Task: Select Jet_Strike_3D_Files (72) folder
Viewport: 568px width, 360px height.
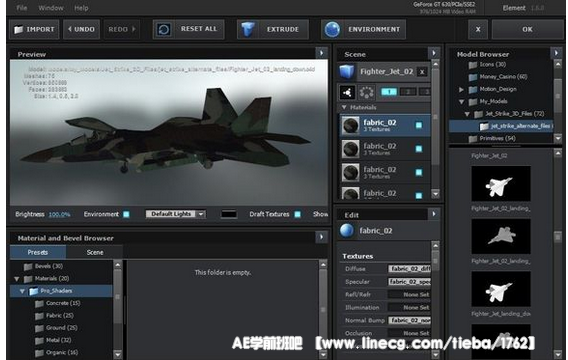Action: tap(509, 114)
